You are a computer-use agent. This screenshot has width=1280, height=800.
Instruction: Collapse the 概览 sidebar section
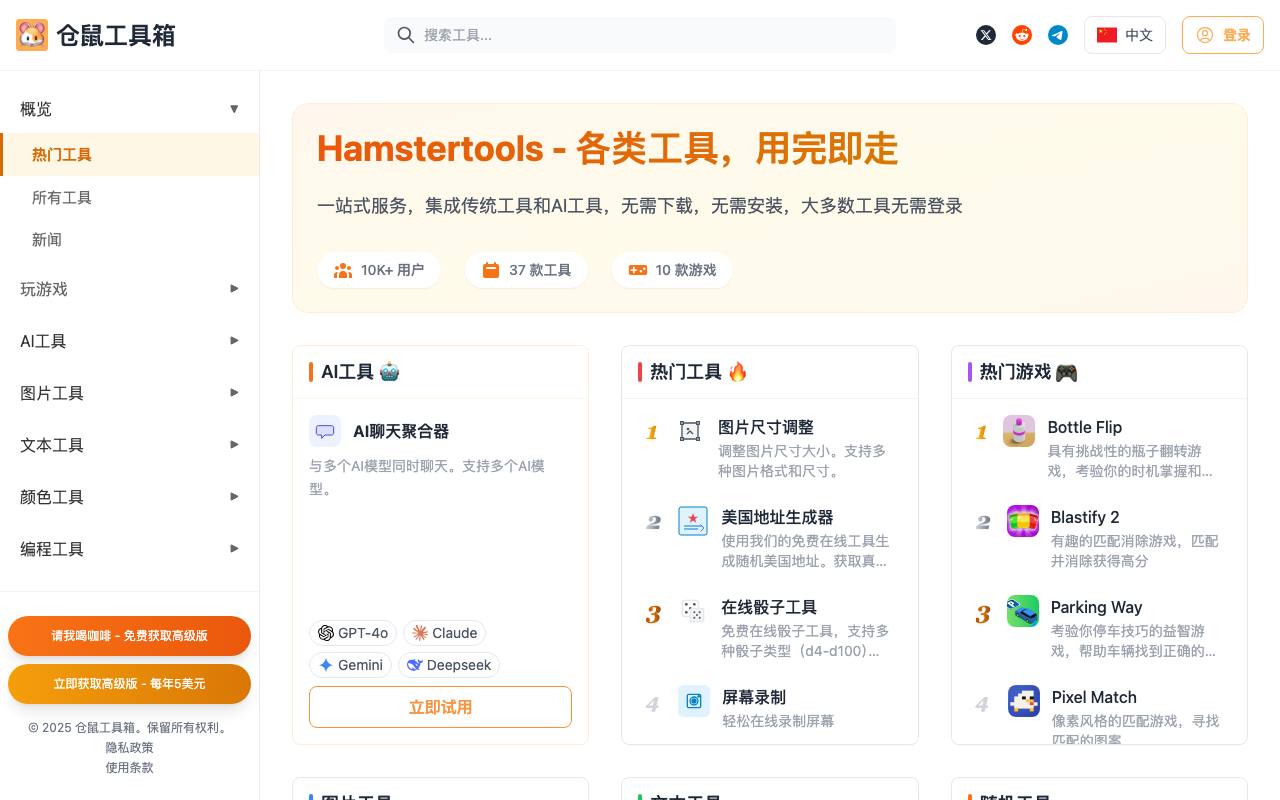point(130,109)
